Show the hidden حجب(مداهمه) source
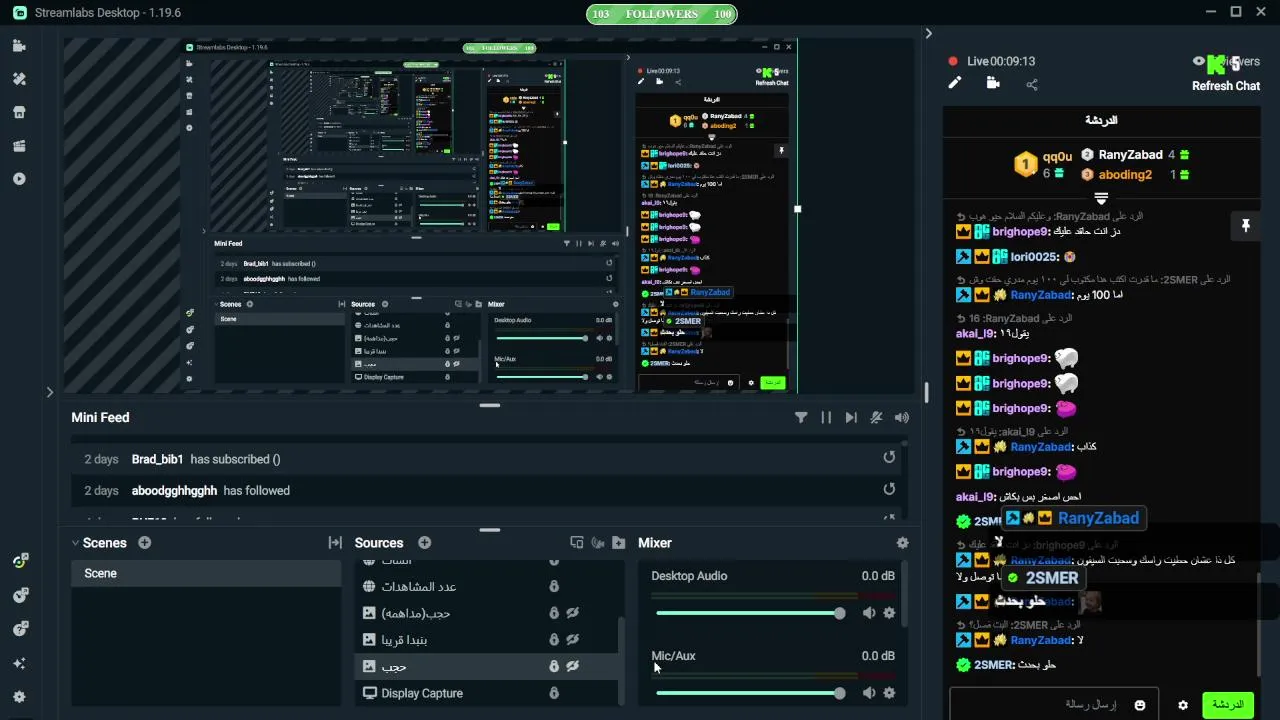 click(x=574, y=613)
